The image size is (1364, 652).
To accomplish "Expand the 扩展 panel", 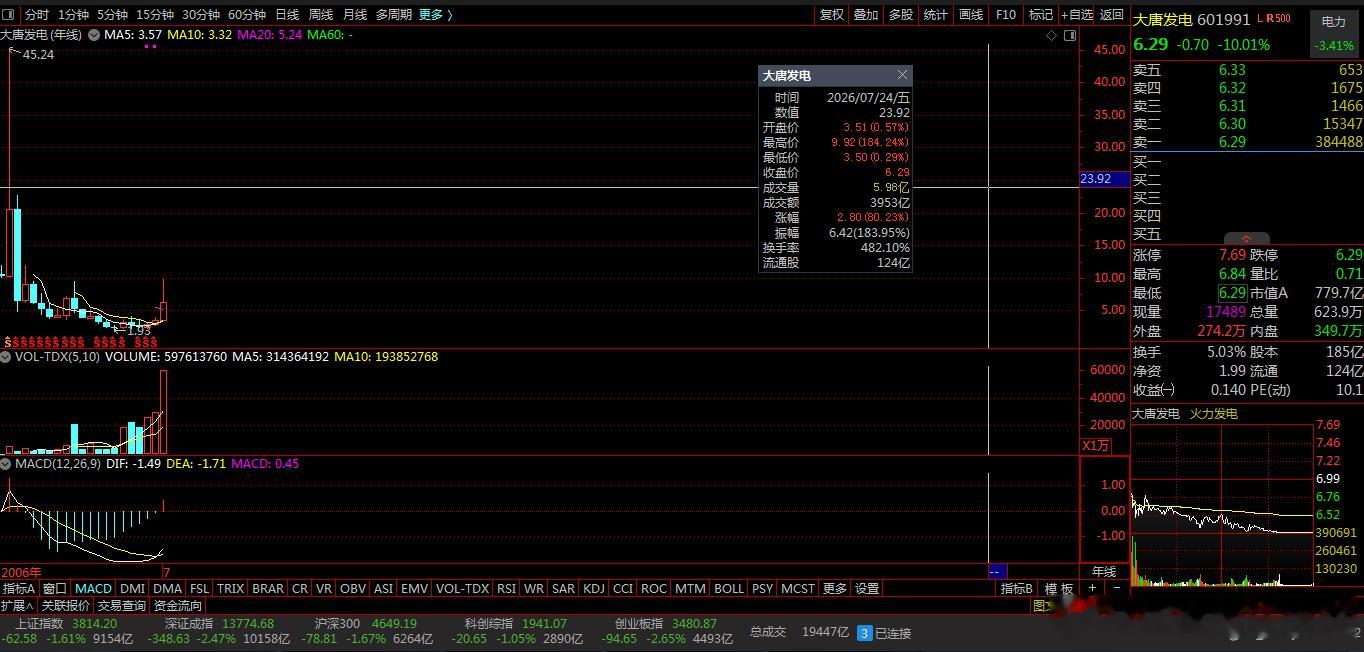I will pos(18,606).
